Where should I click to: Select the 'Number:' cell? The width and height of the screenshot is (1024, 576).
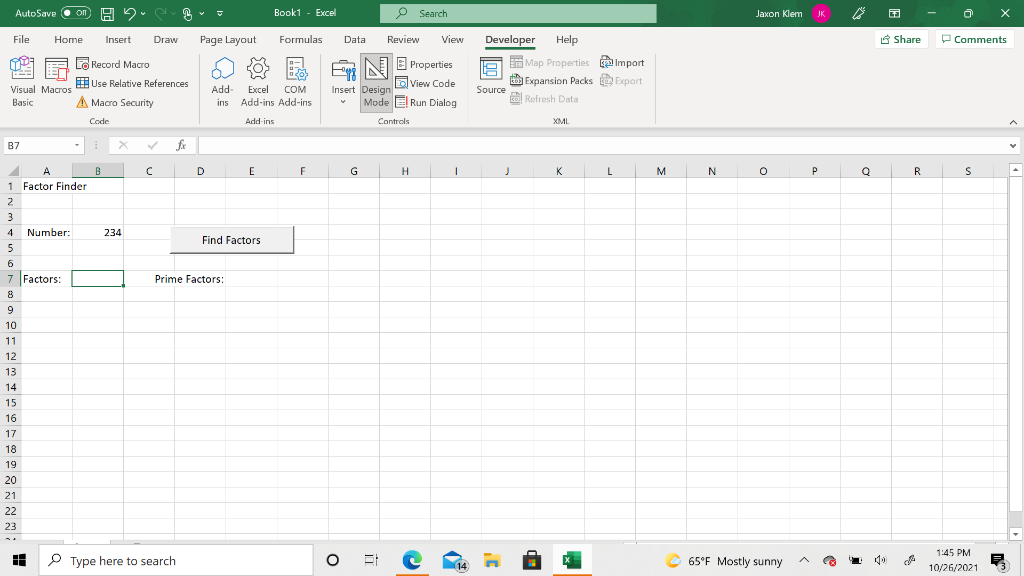coord(47,232)
